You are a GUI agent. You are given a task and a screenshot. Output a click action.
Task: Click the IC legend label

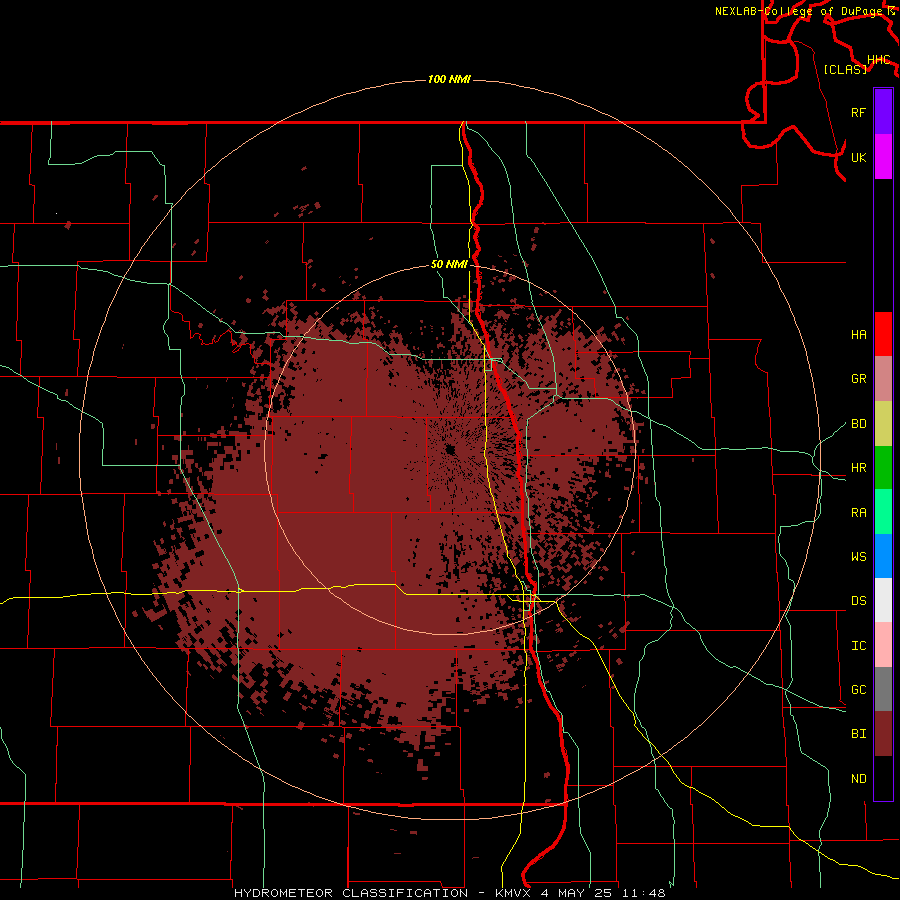click(x=858, y=646)
